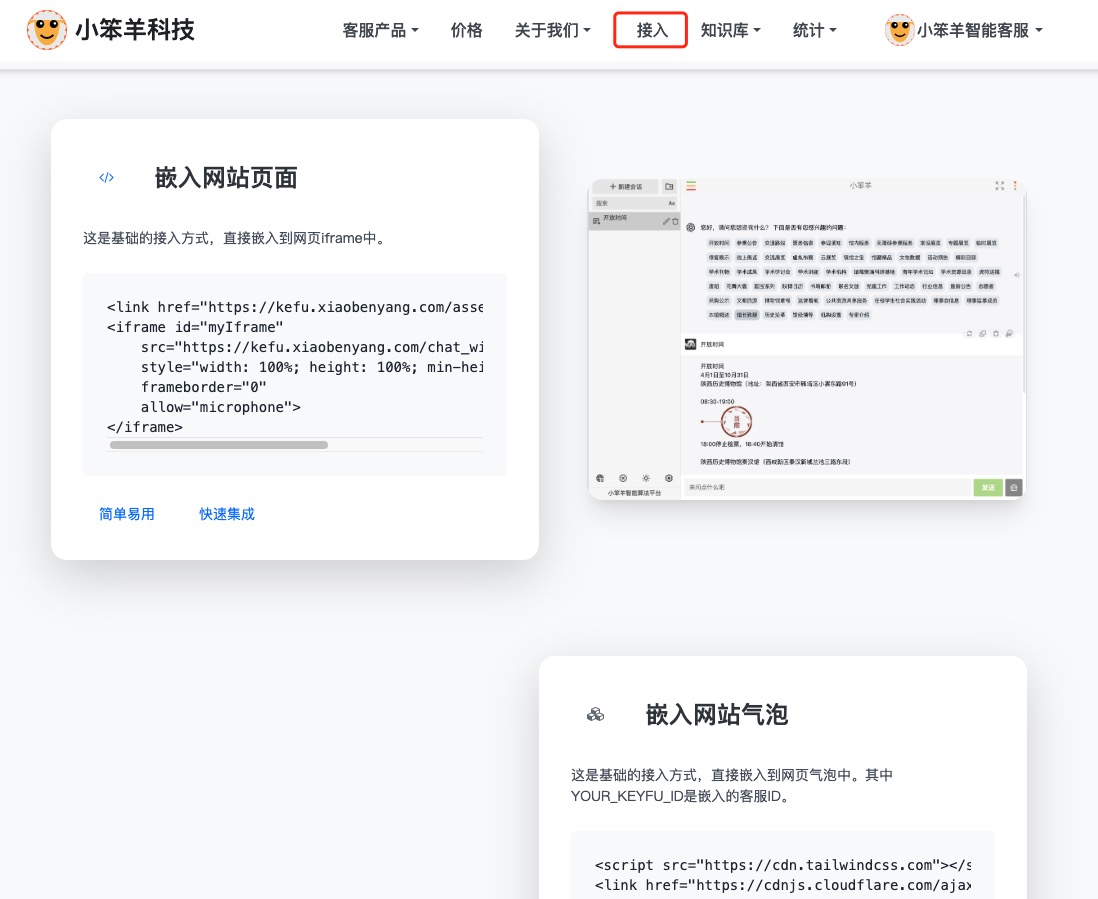
Task: Click the code icon beside 嵌入网站页面
Action: [106, 178]
